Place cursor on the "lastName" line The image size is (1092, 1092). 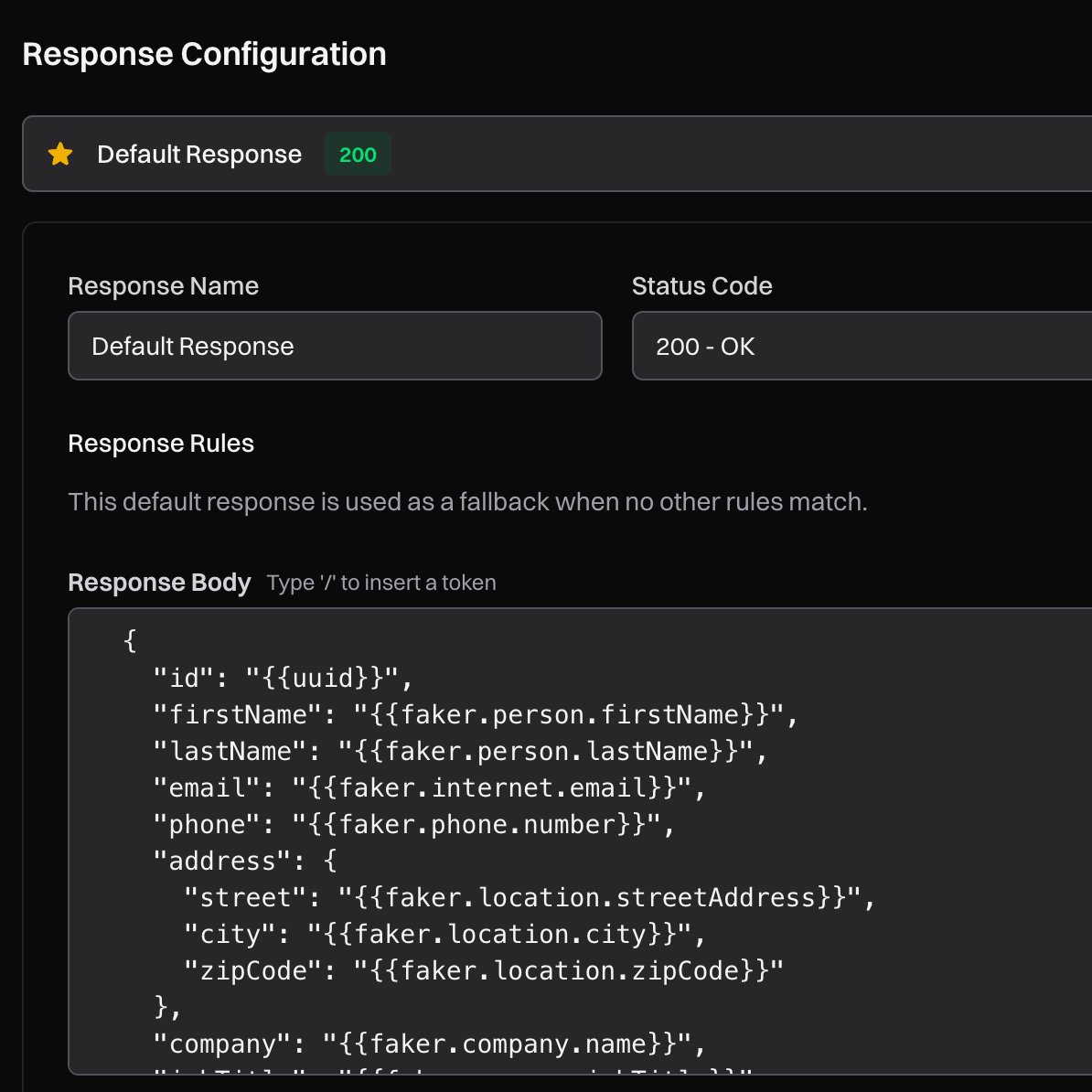point(460,752)
